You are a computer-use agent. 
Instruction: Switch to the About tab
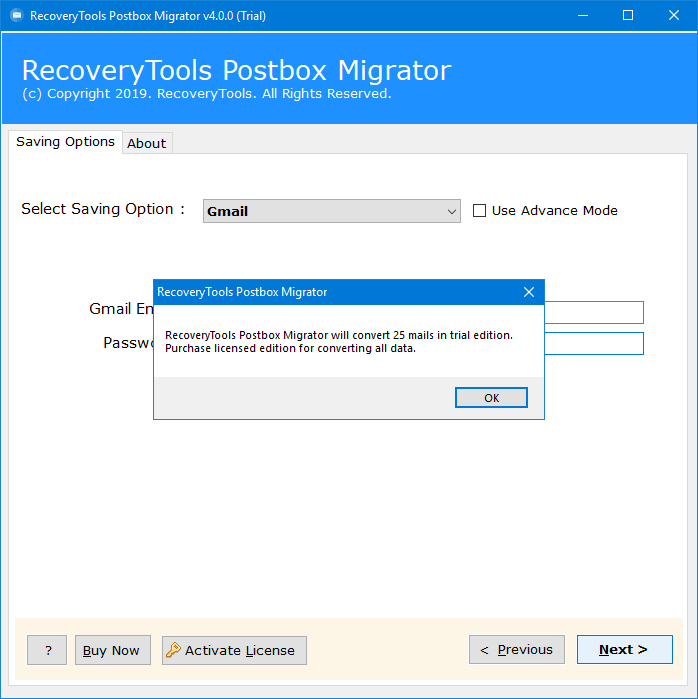[147, 143]
